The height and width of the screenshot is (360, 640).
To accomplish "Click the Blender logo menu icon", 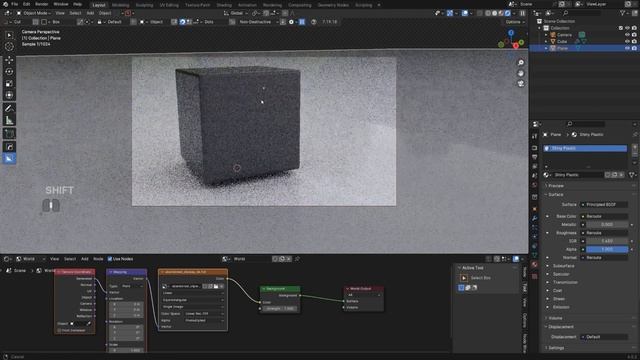I will point(4,4).
